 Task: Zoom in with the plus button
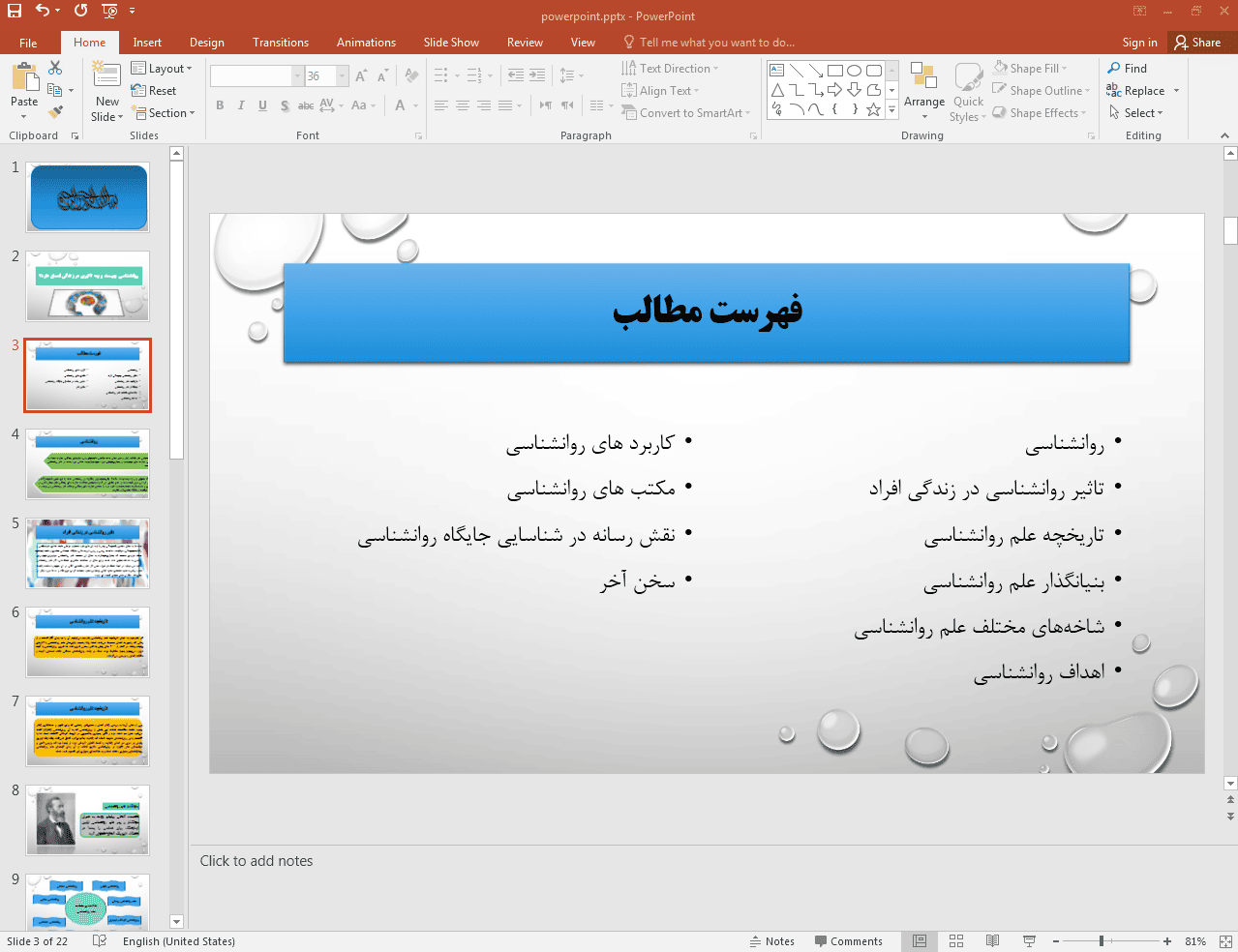coord(1167,941)
